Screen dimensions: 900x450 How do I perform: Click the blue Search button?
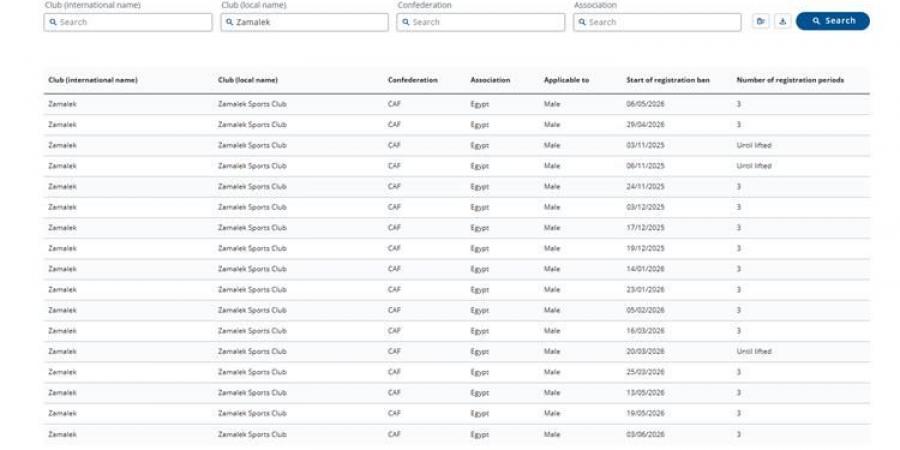[x=832, y=21]
